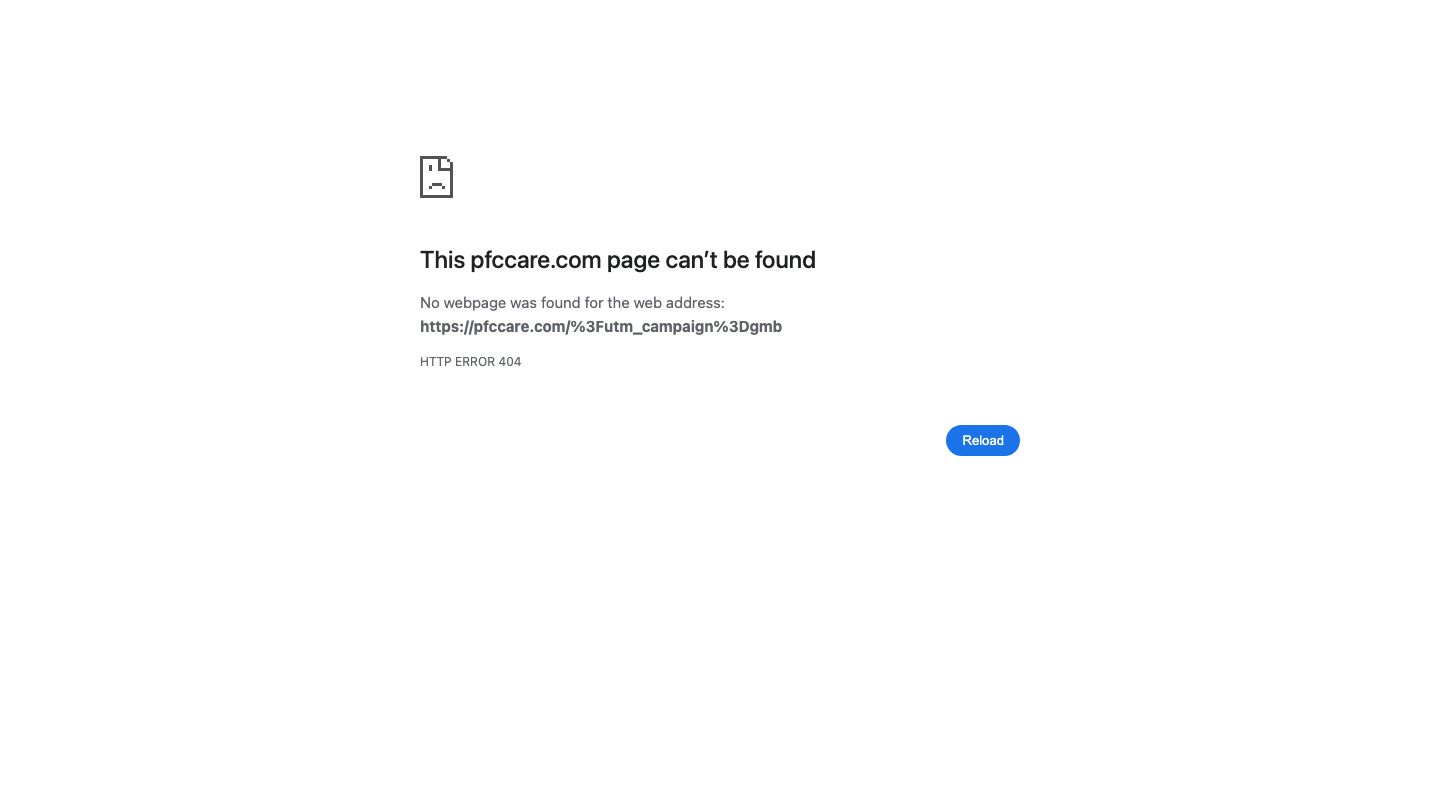Click the blue Reload button

tap(983, 440)
